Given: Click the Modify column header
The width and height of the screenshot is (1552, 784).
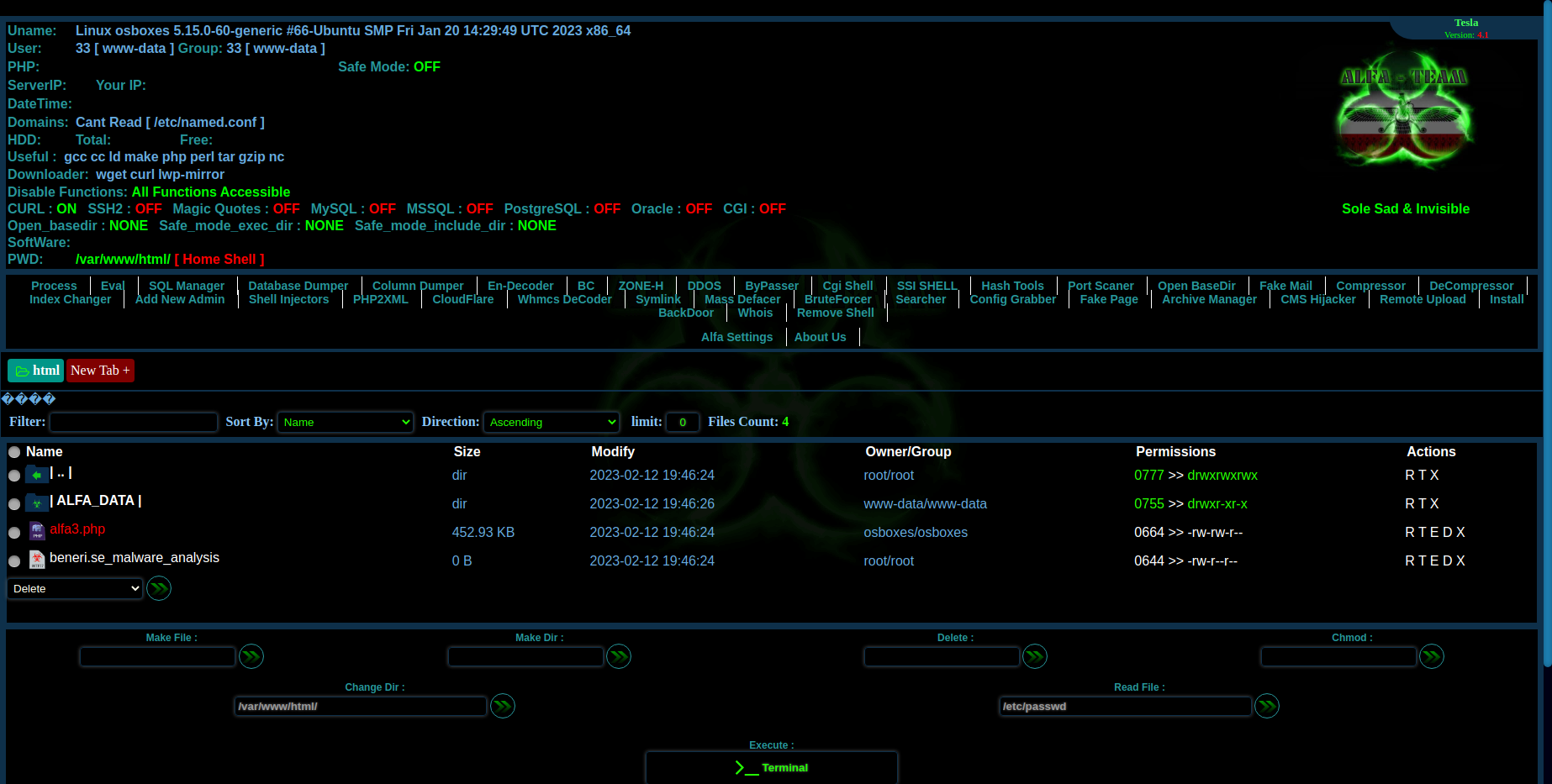Looking at the screenshot, I should click(613, 452).
